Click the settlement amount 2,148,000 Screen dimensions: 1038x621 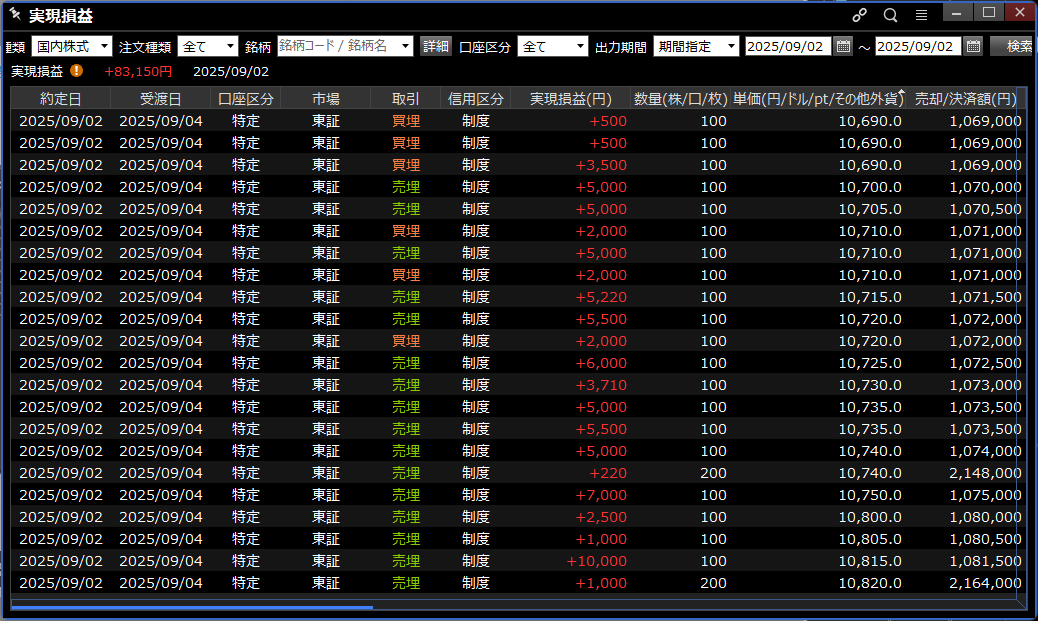click(985, 473)
